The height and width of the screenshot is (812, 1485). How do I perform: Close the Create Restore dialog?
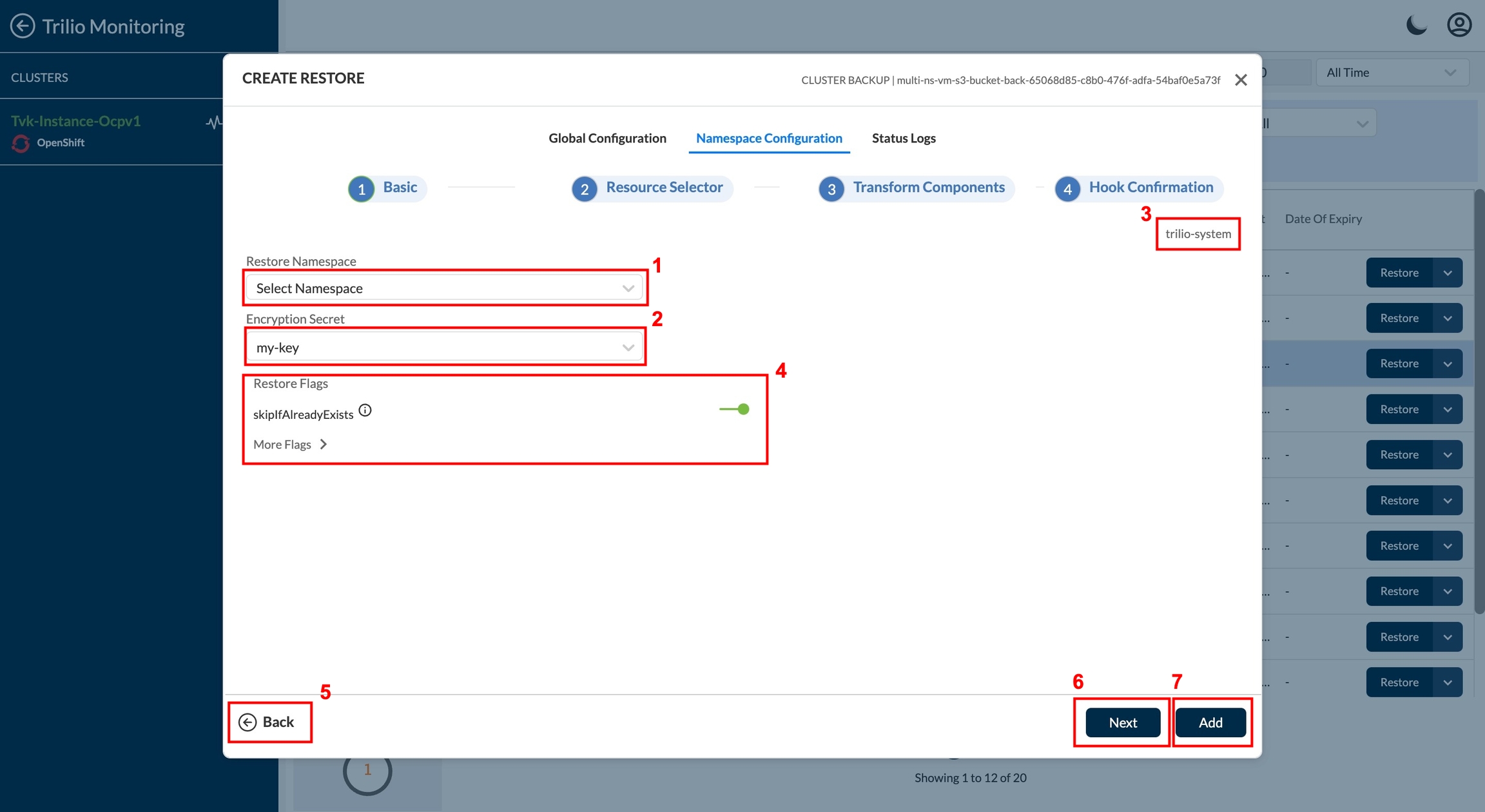point(1241,80)
